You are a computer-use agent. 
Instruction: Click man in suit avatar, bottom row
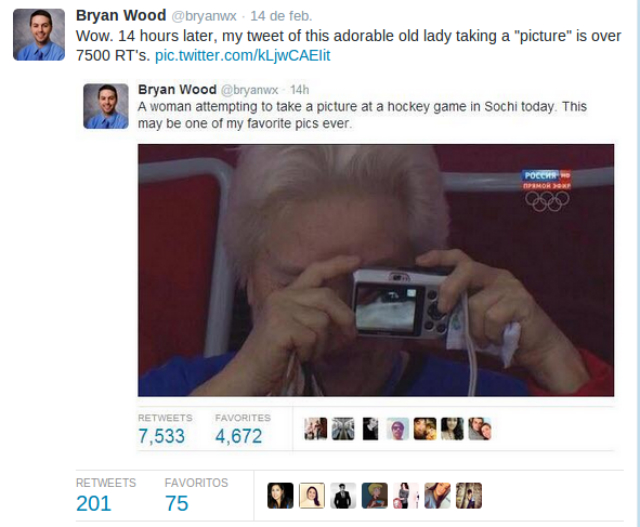343,496
